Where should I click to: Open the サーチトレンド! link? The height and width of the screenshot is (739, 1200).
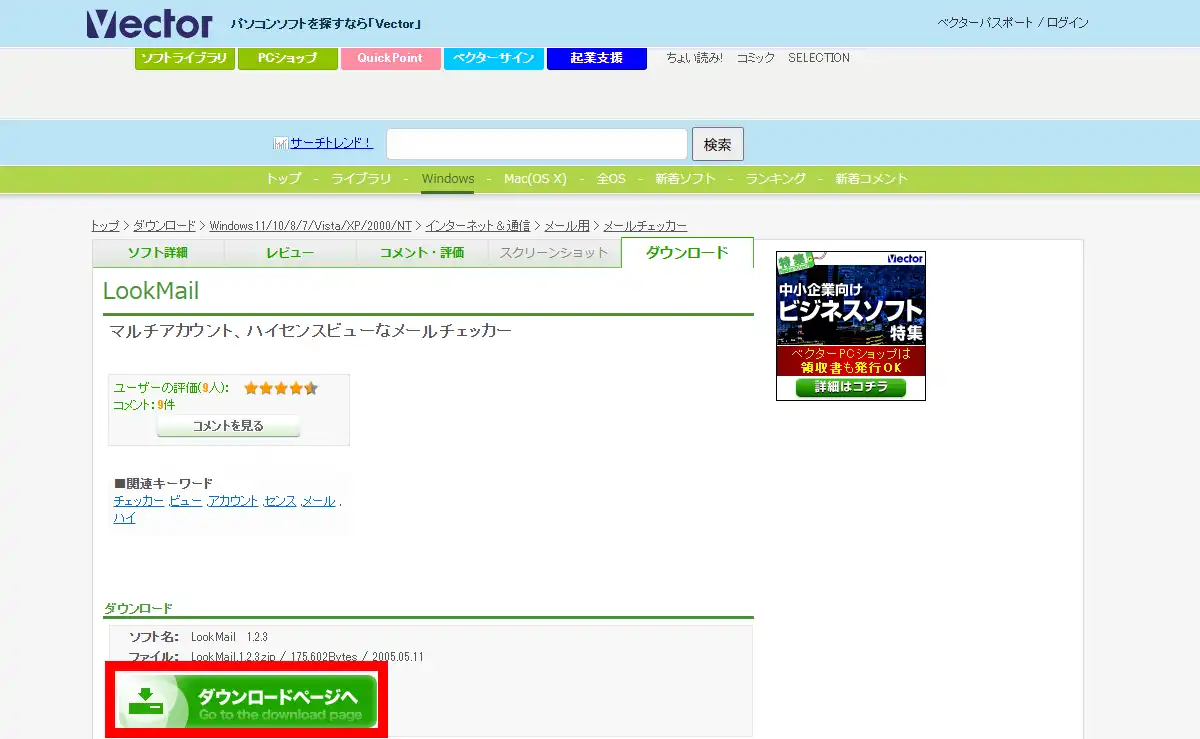331,143
